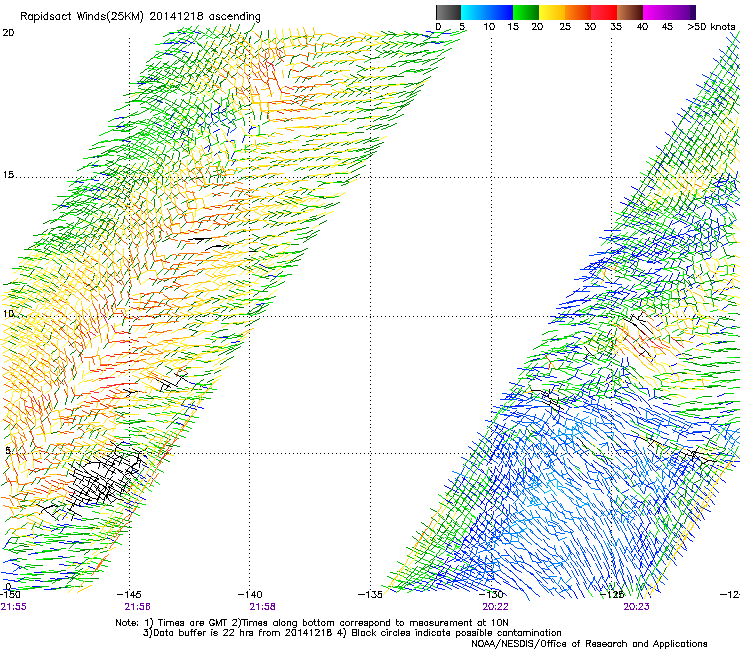Click the 'Times are GMT' note line
Image resolution: width=740 pixels, height=650 pixels.
coord(312,623)
